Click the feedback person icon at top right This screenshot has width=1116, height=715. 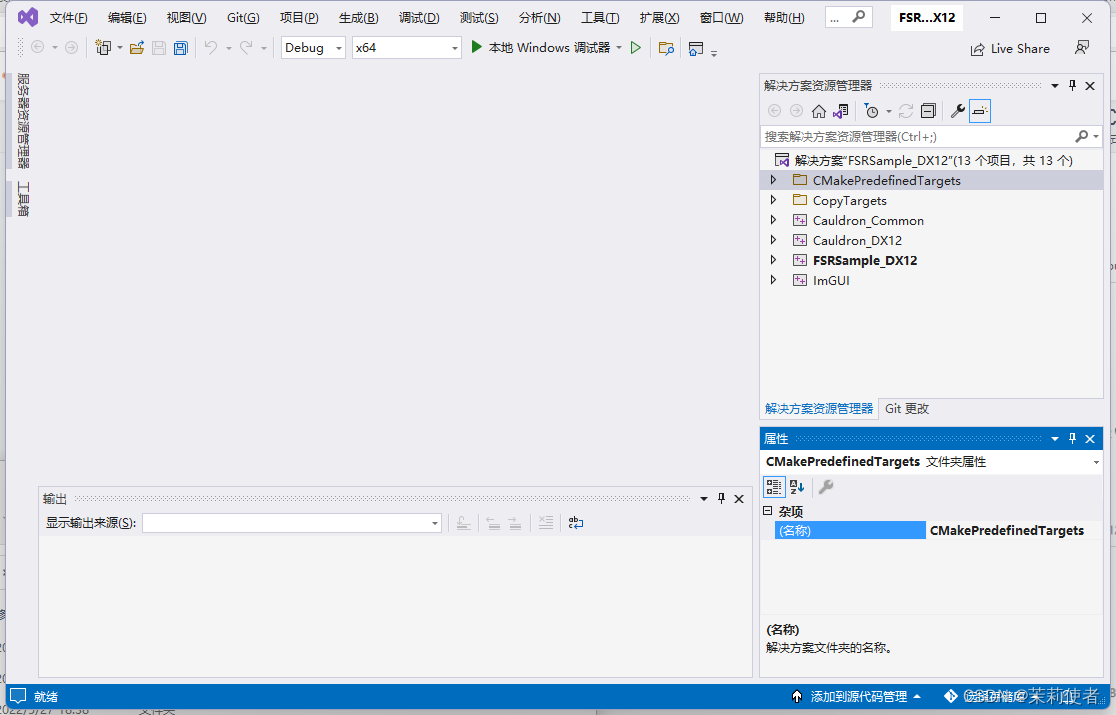click(x=1082, y=48)
